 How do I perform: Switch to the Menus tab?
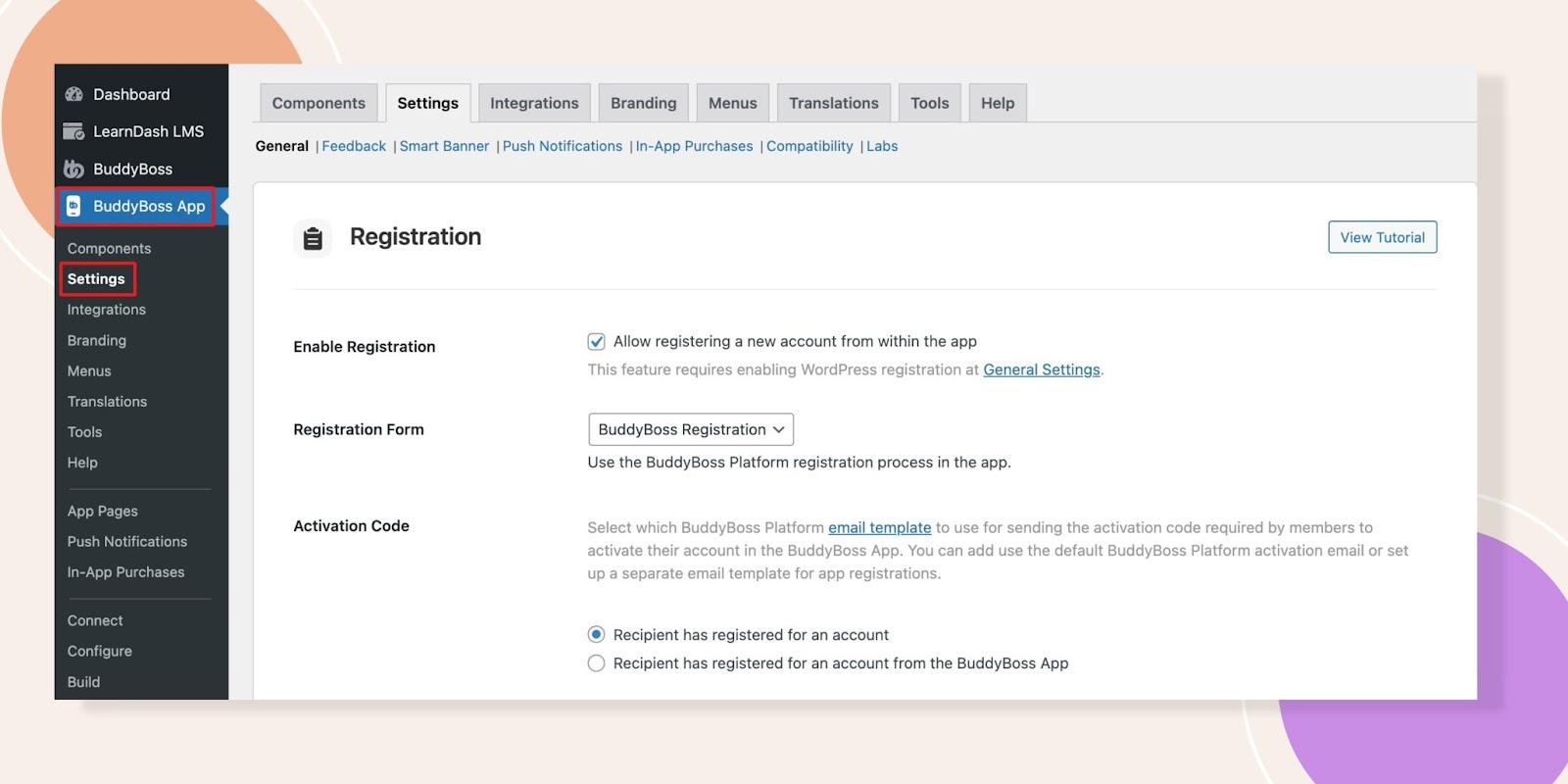[x=732, y=103]
